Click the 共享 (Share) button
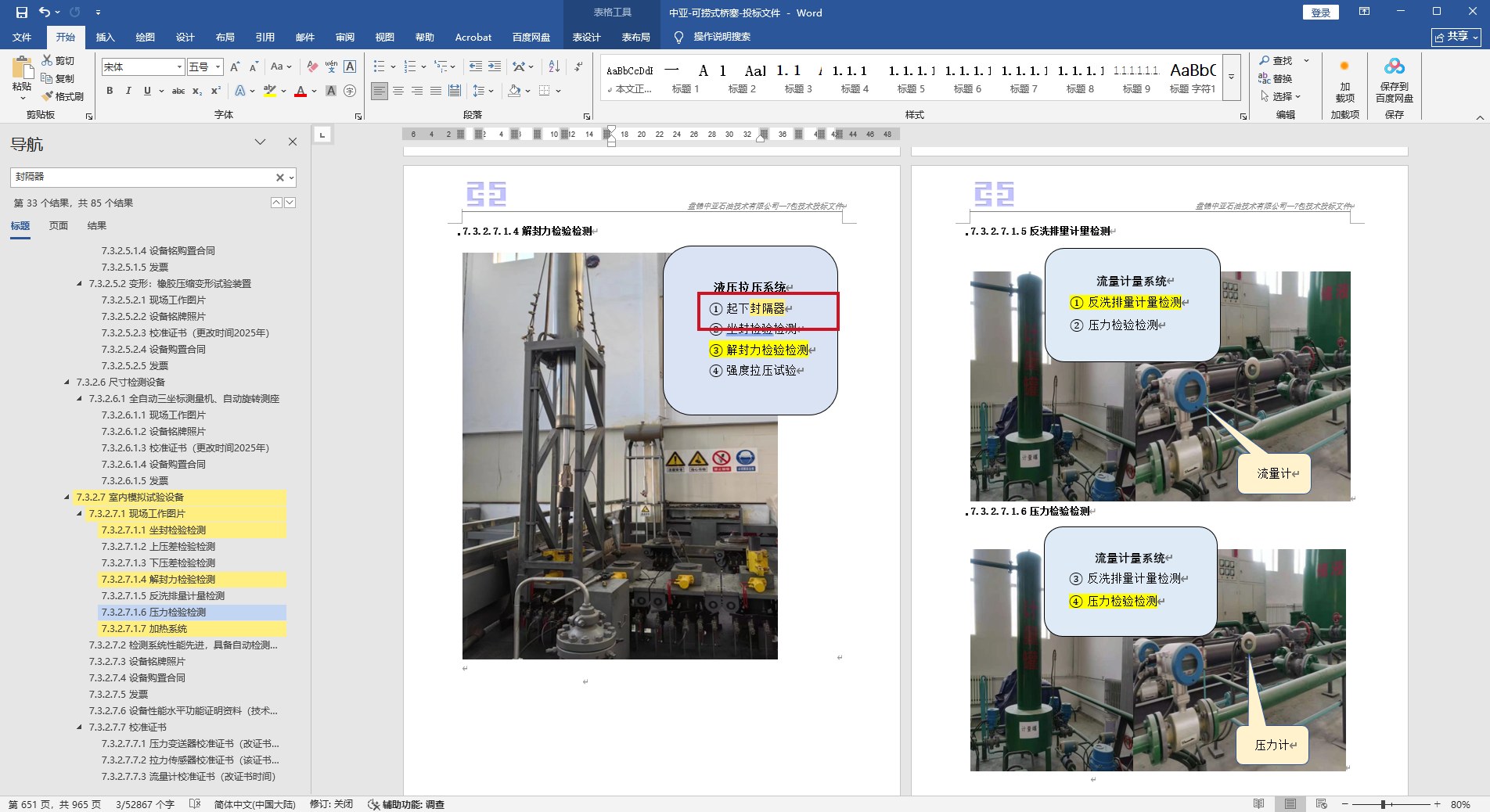 (x=1456, y=37)
